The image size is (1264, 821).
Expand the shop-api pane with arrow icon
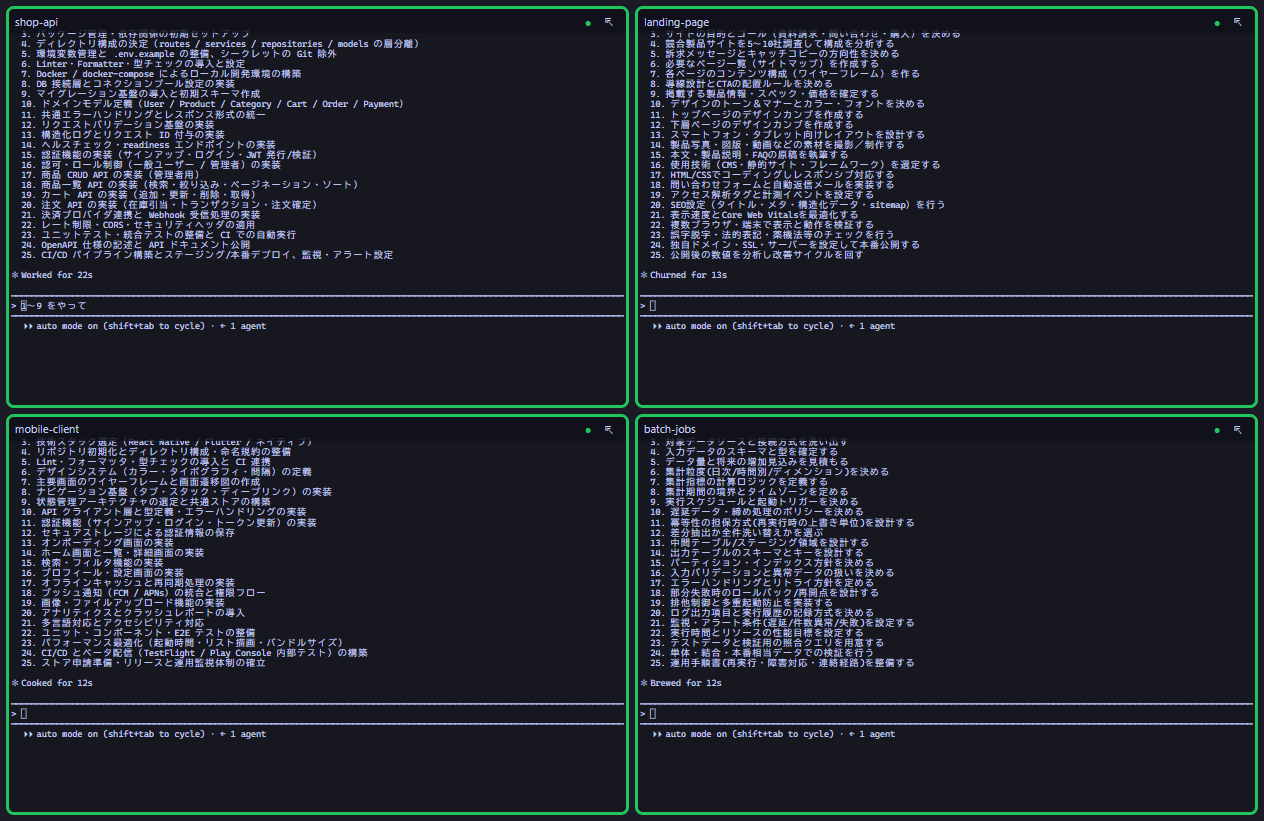(608, 21)
